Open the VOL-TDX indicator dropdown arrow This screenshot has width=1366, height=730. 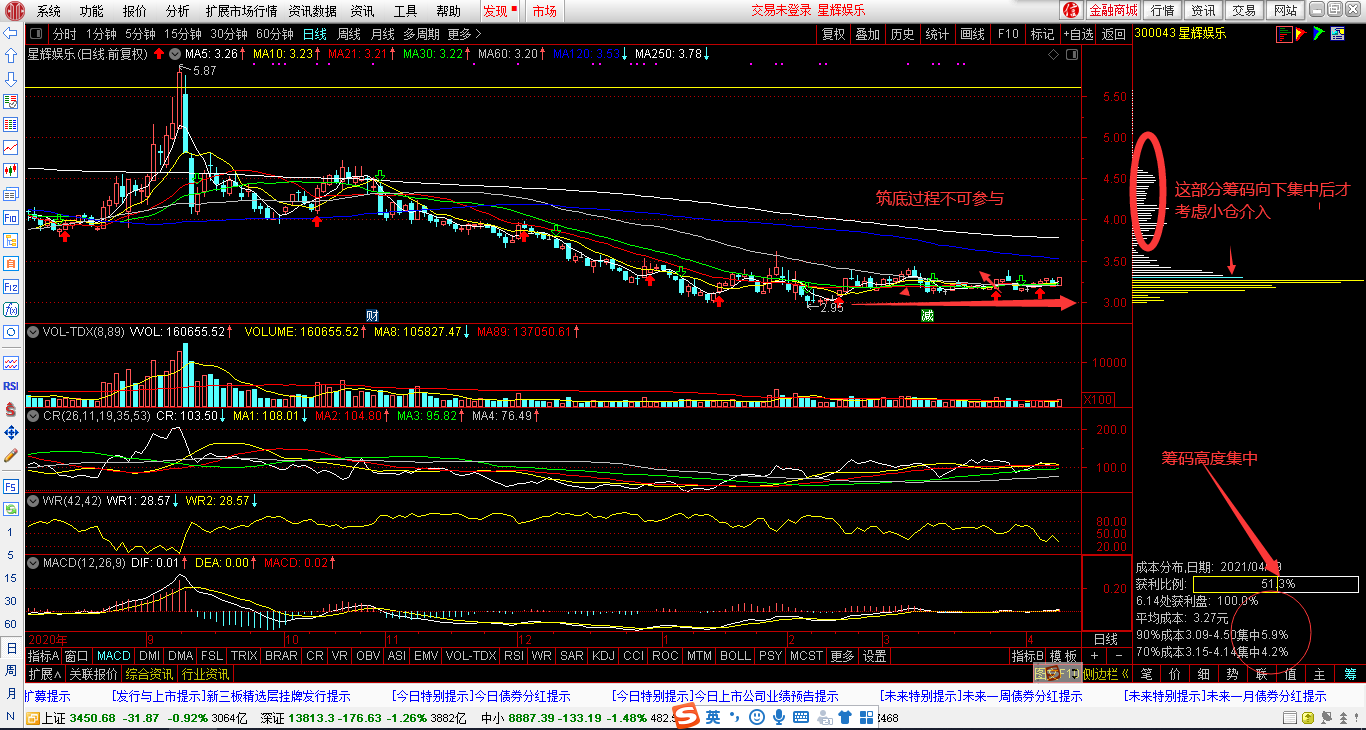tap(33, 331)
